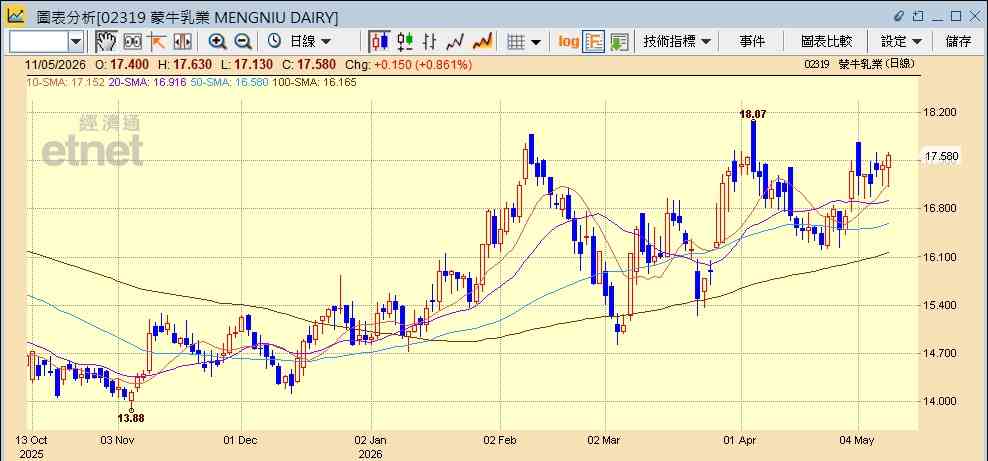Click the 儲存 save button
Viewport: 988px width, 461px height.
958,42
